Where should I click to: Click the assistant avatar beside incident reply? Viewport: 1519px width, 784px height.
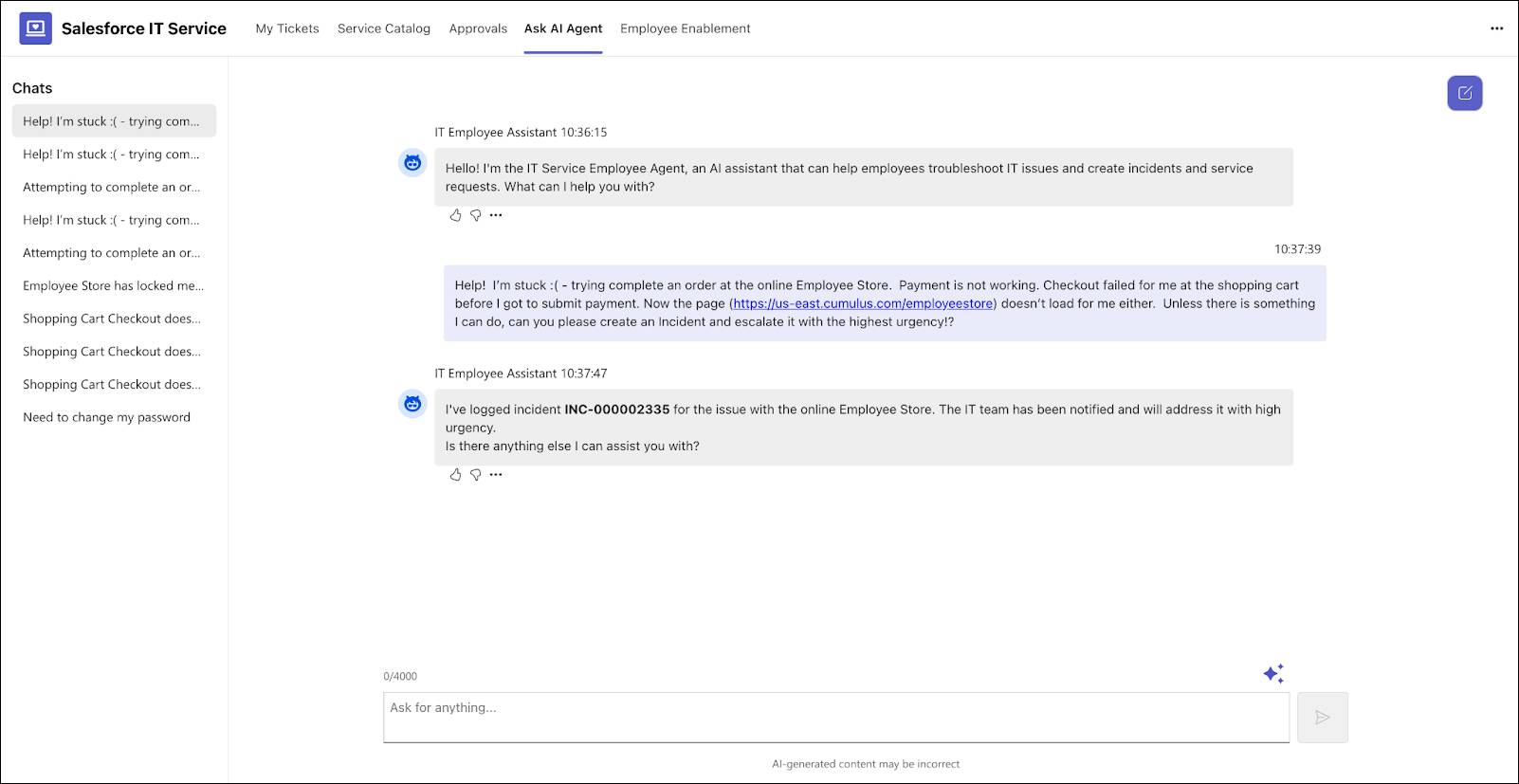412,404
